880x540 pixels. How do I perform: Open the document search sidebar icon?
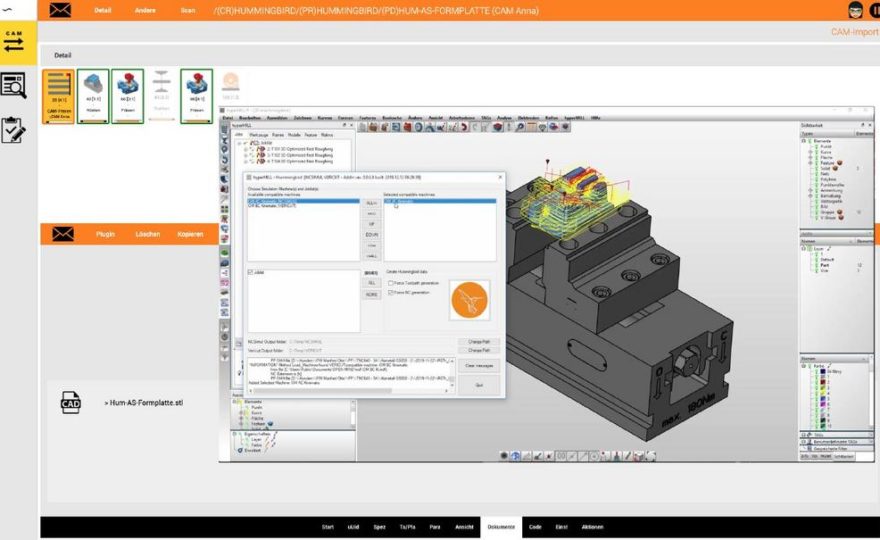pyautogui.click(x=13, y=85)
